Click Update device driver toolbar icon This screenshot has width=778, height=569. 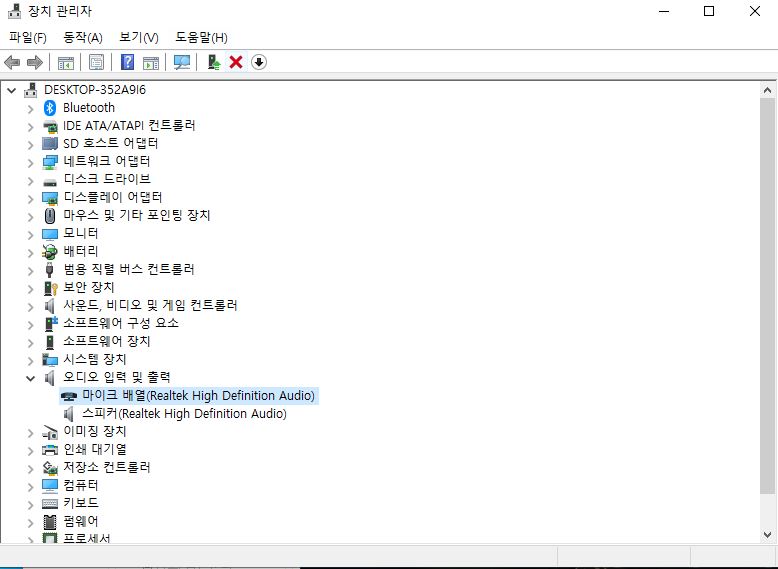click(213, 63)
